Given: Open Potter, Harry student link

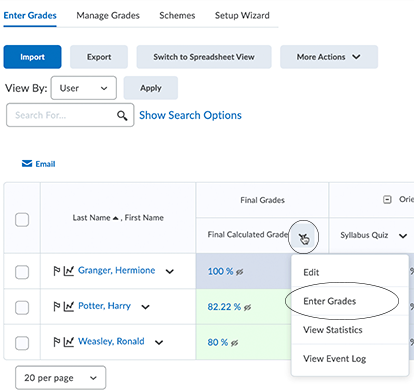Looking at the screenshot, I should coord(104,306).
